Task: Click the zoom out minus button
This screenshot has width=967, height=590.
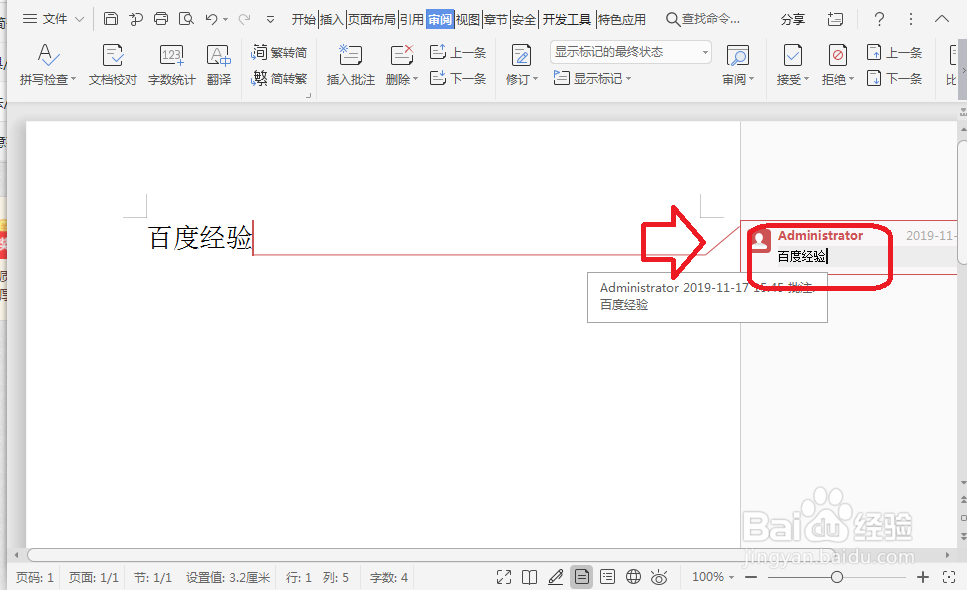Action: point(751,578)
